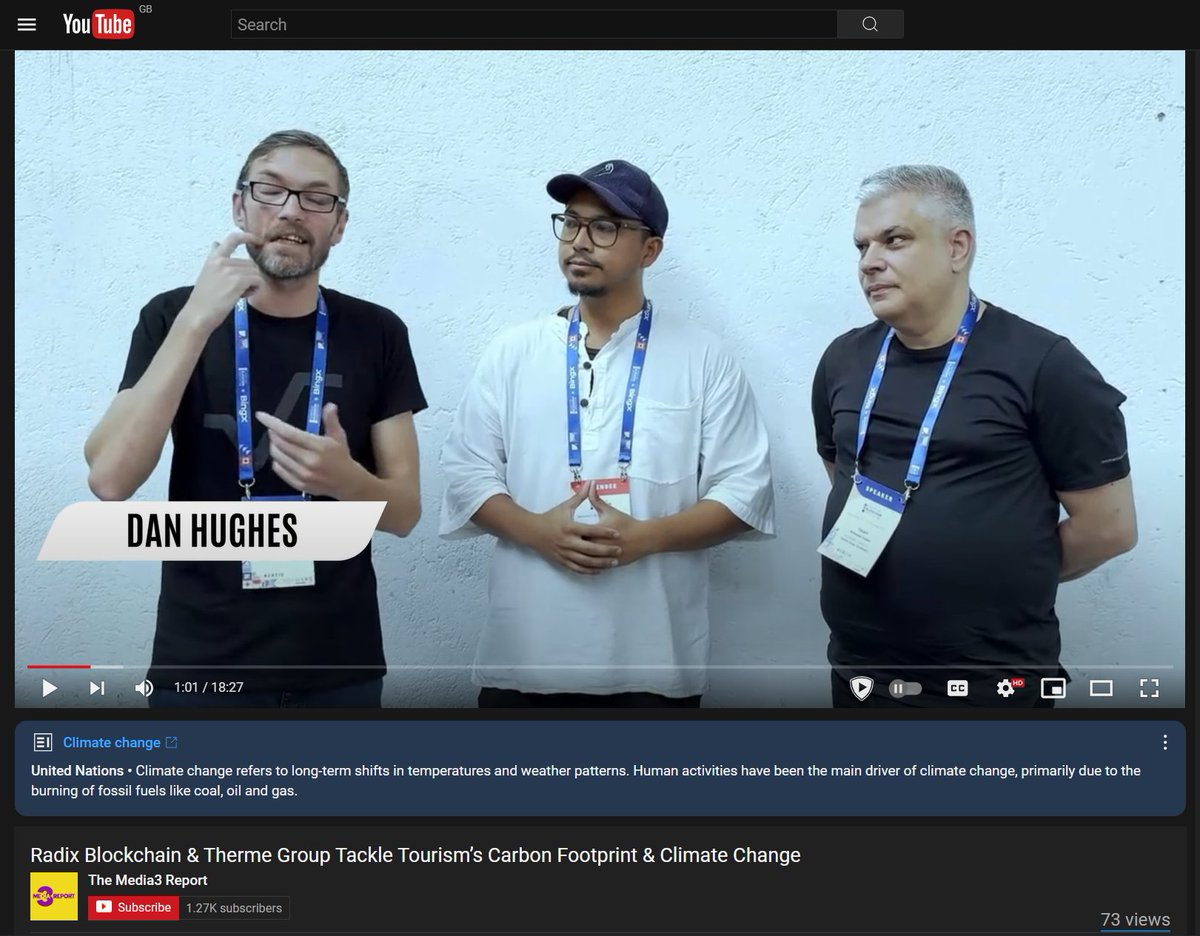Click the 73 views counter
Screen dimensions: 1200x936
tap(1135, 919)
